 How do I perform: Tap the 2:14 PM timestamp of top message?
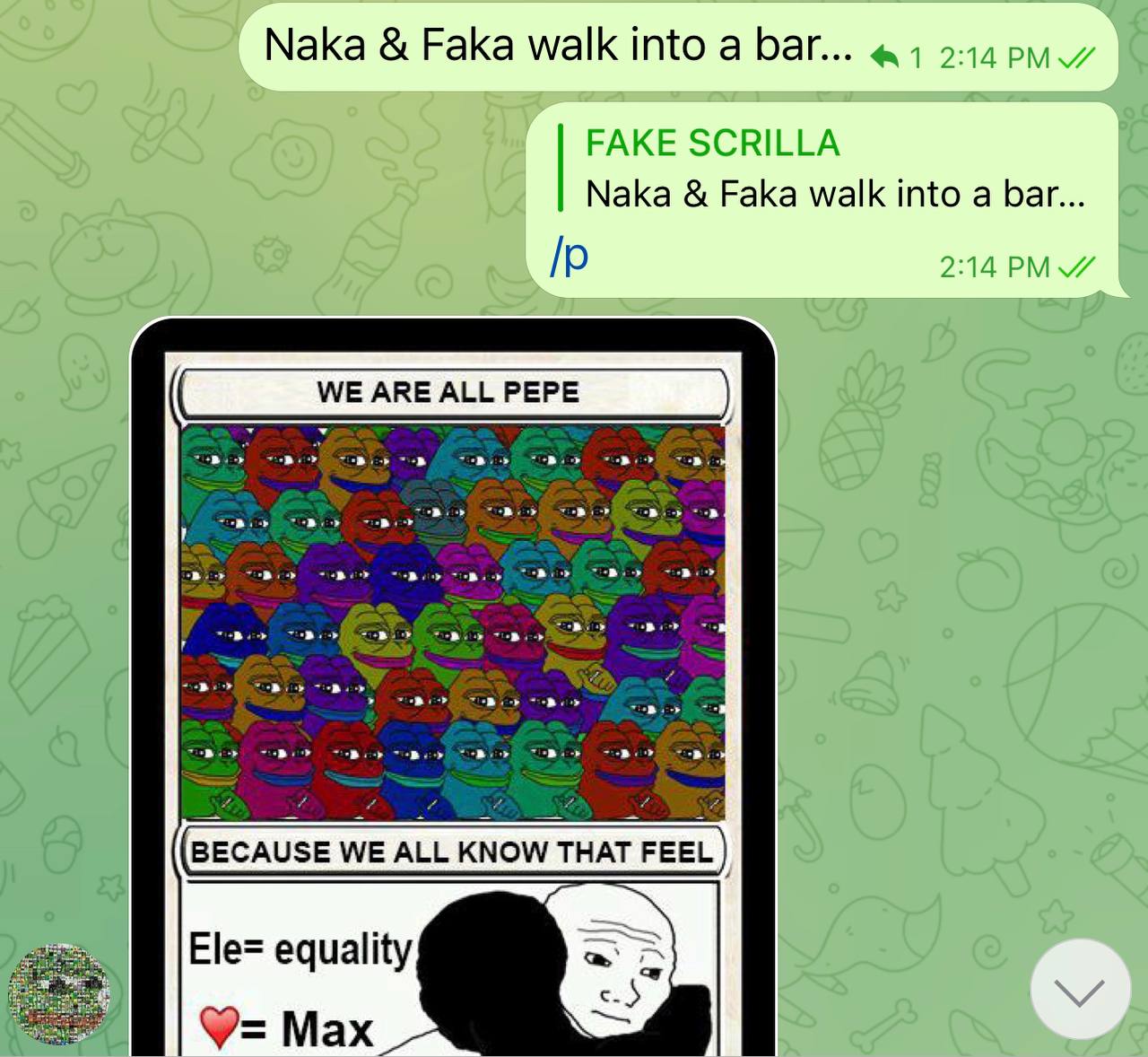(x=994, y=58)
